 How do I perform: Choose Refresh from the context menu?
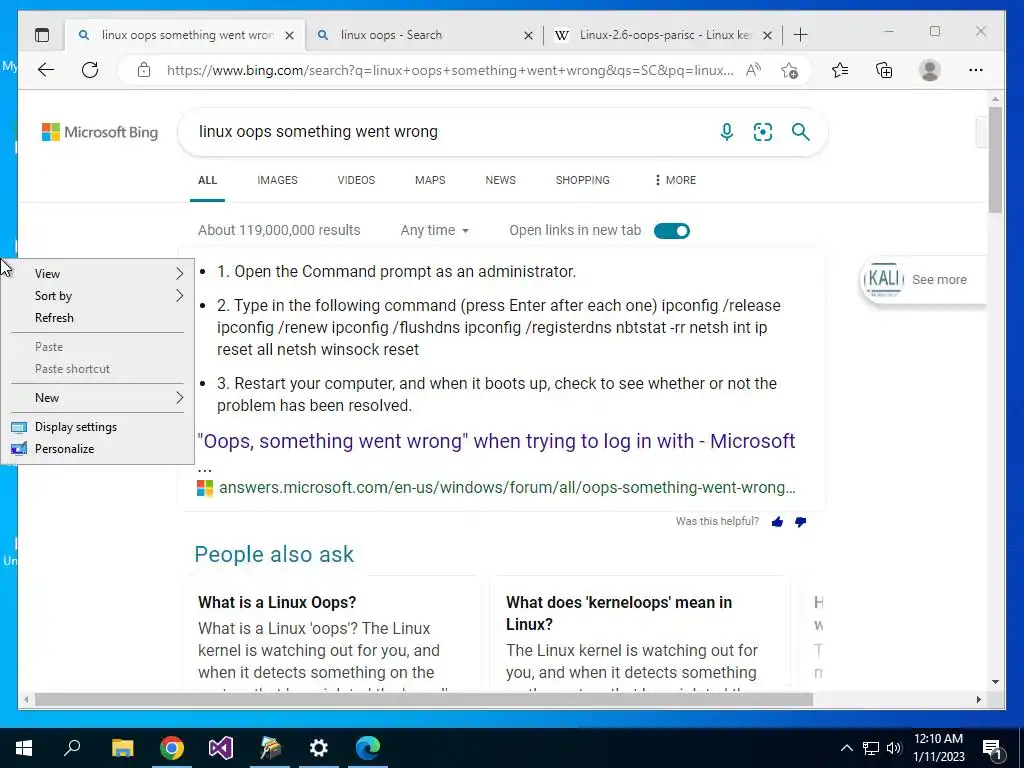click(98, 318)
